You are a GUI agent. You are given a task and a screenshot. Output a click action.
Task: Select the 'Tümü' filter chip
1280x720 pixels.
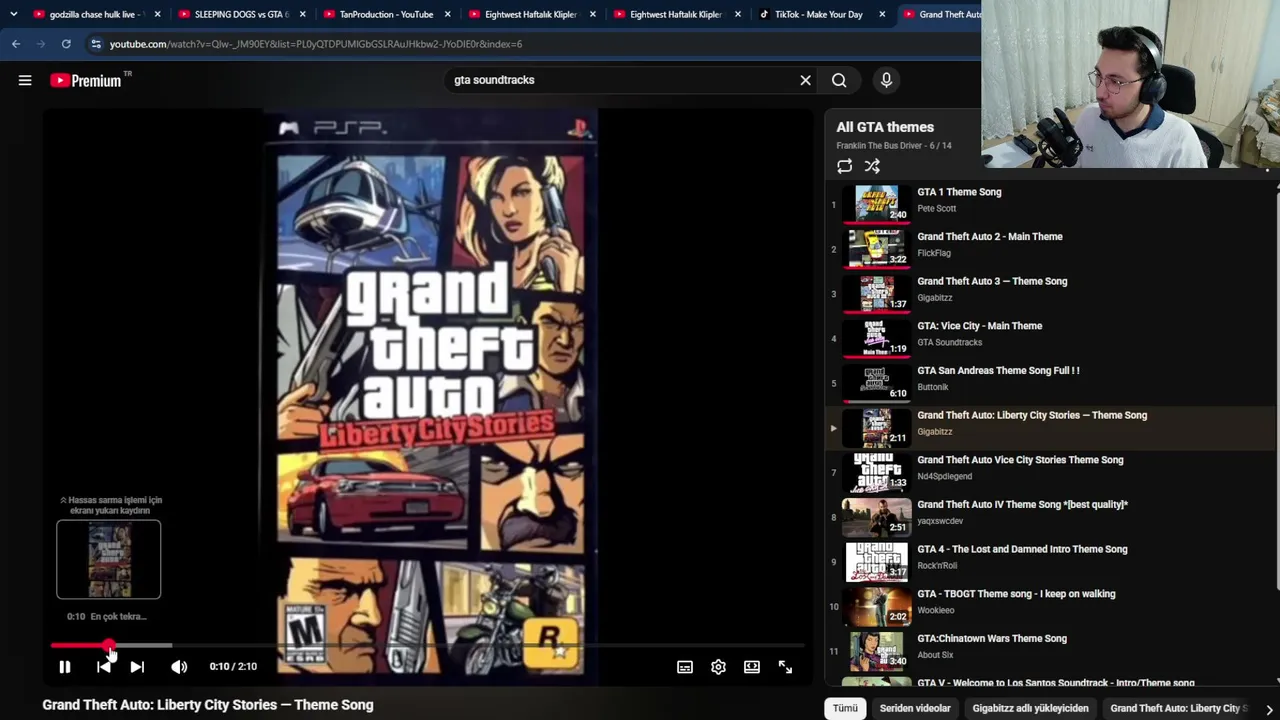pos(845,708)
